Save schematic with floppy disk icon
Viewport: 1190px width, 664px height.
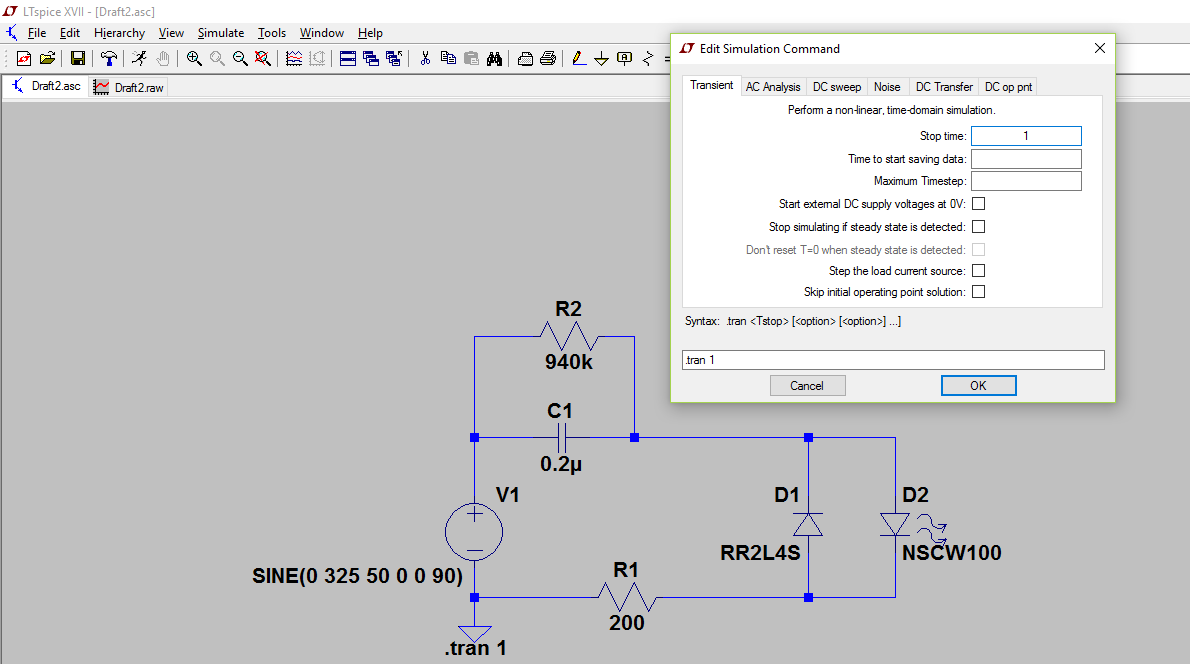[77, 58]
